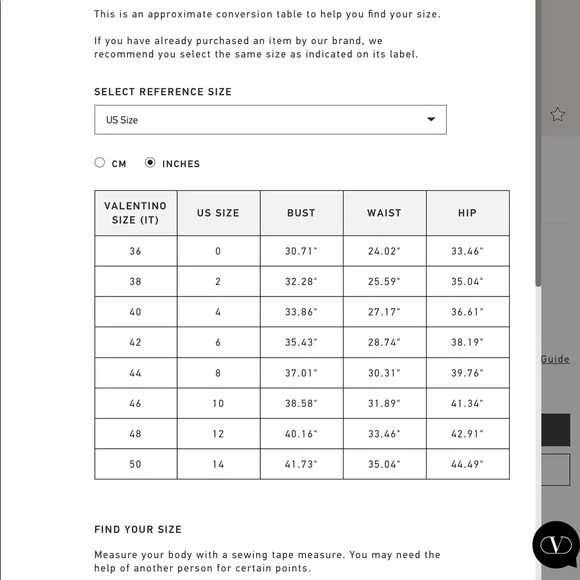
Task: Click the dropdown arrow in reference size box
Action: click(431, 119)
